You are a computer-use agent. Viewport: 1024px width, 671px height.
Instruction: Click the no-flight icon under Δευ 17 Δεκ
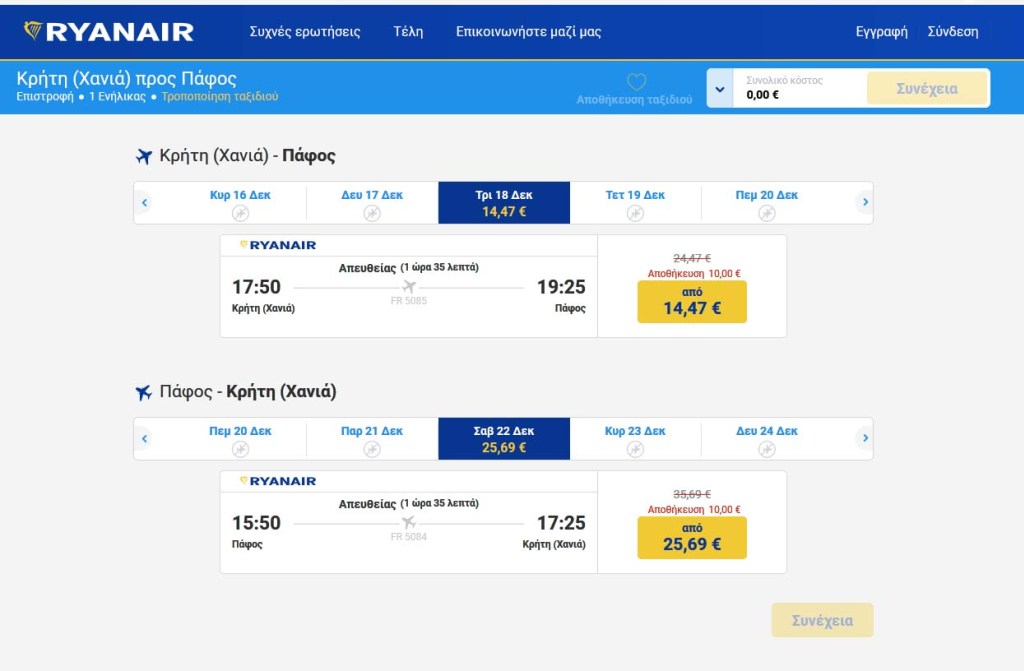pos(372,213)
